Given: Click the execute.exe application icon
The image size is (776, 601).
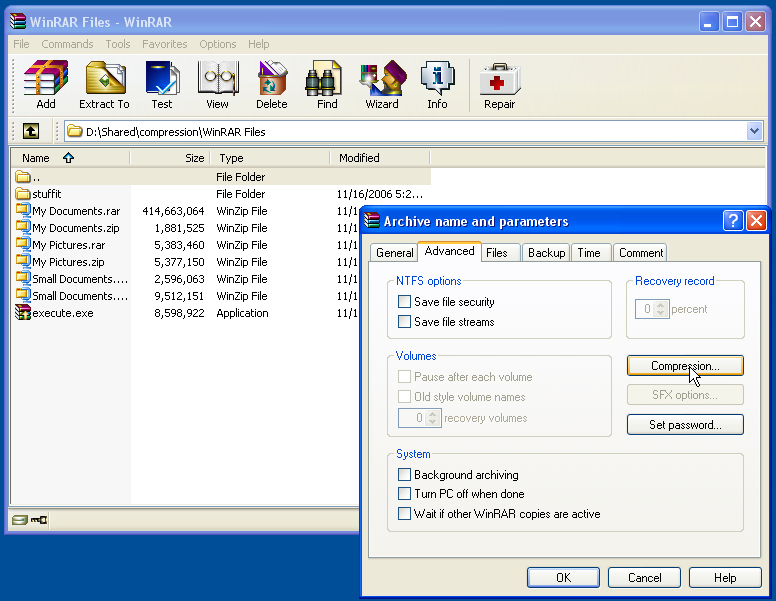Looking at the screenshot, I should (x=23, y=312).
